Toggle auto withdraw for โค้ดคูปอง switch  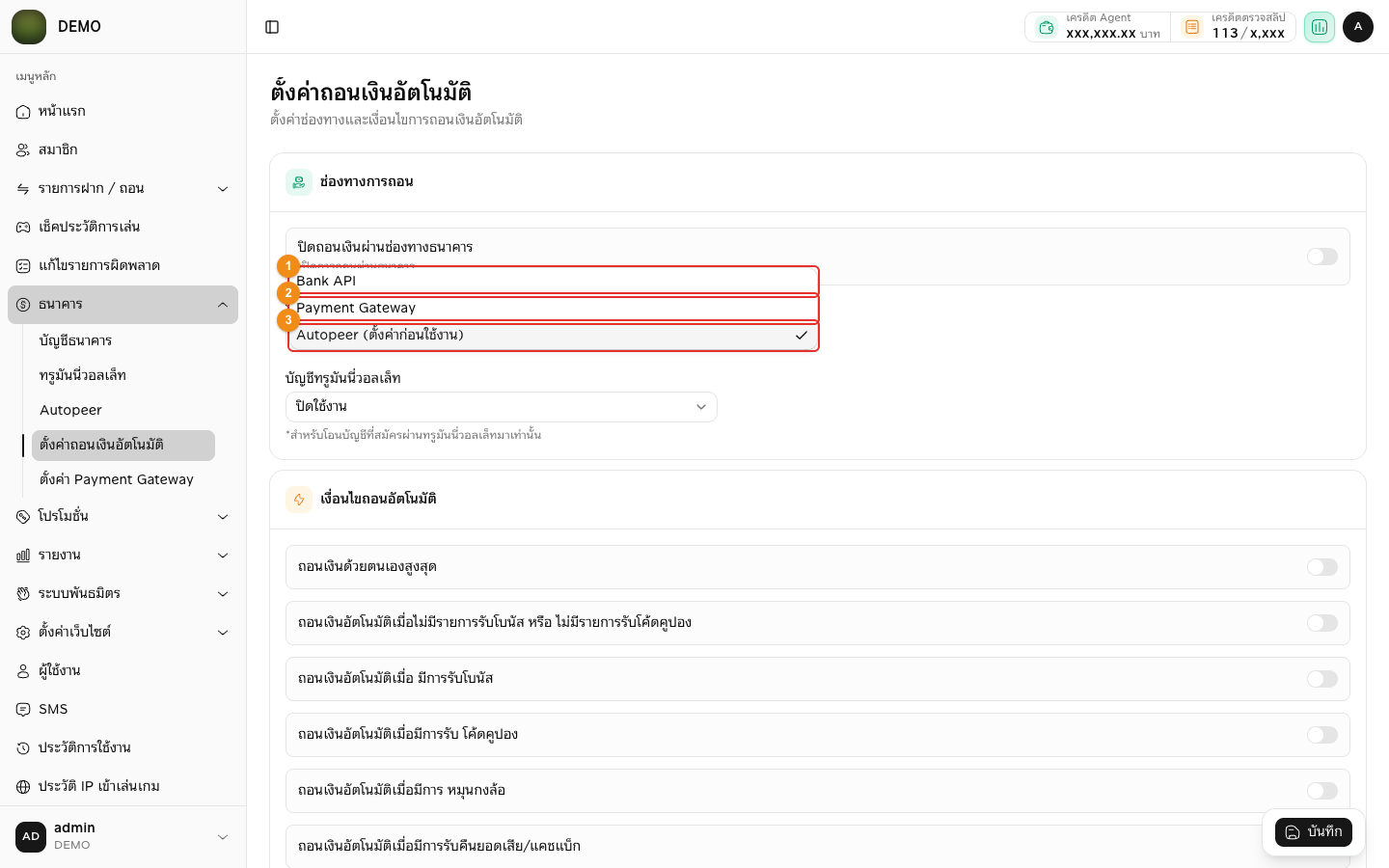(x=1322, y=735)
